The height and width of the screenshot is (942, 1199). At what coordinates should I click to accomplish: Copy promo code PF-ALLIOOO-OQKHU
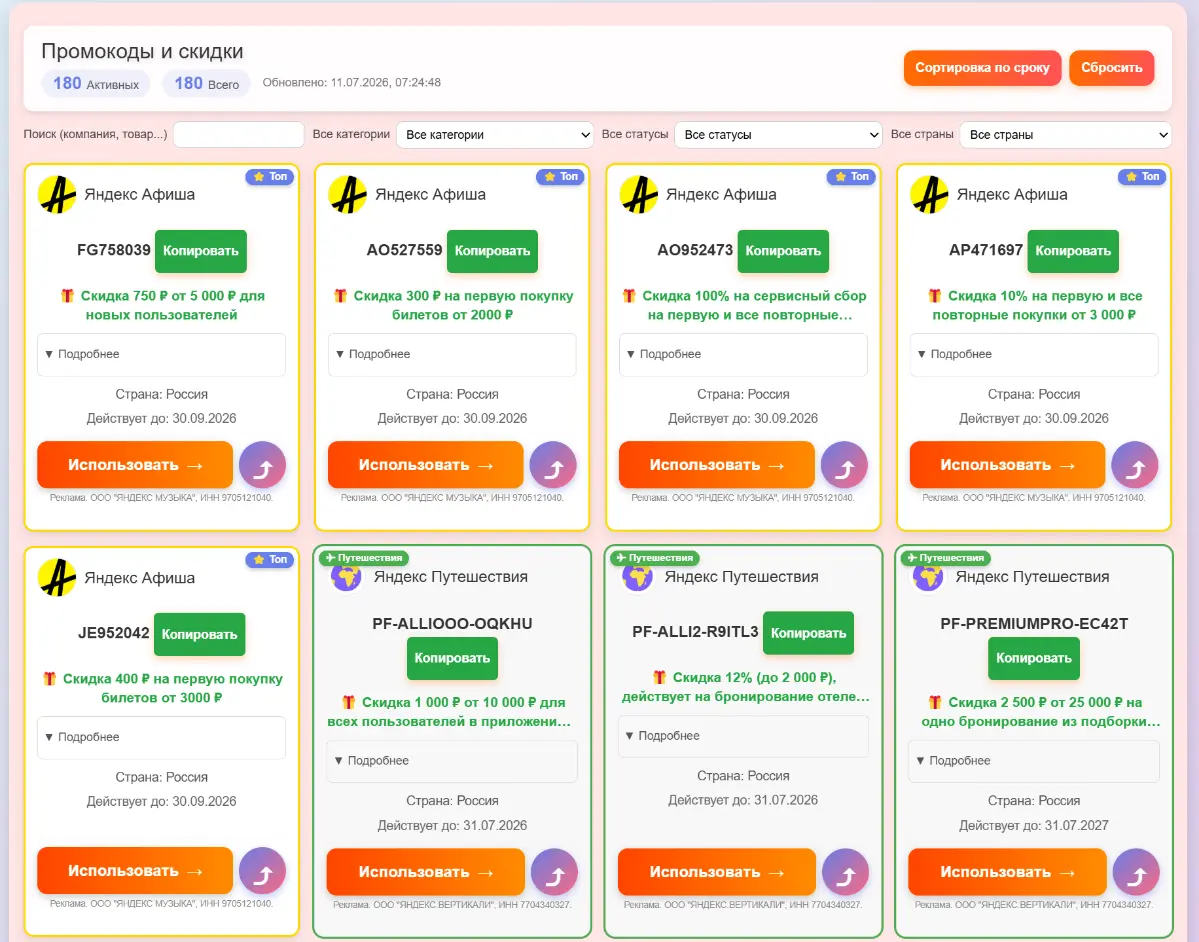(x=452, y=658)
